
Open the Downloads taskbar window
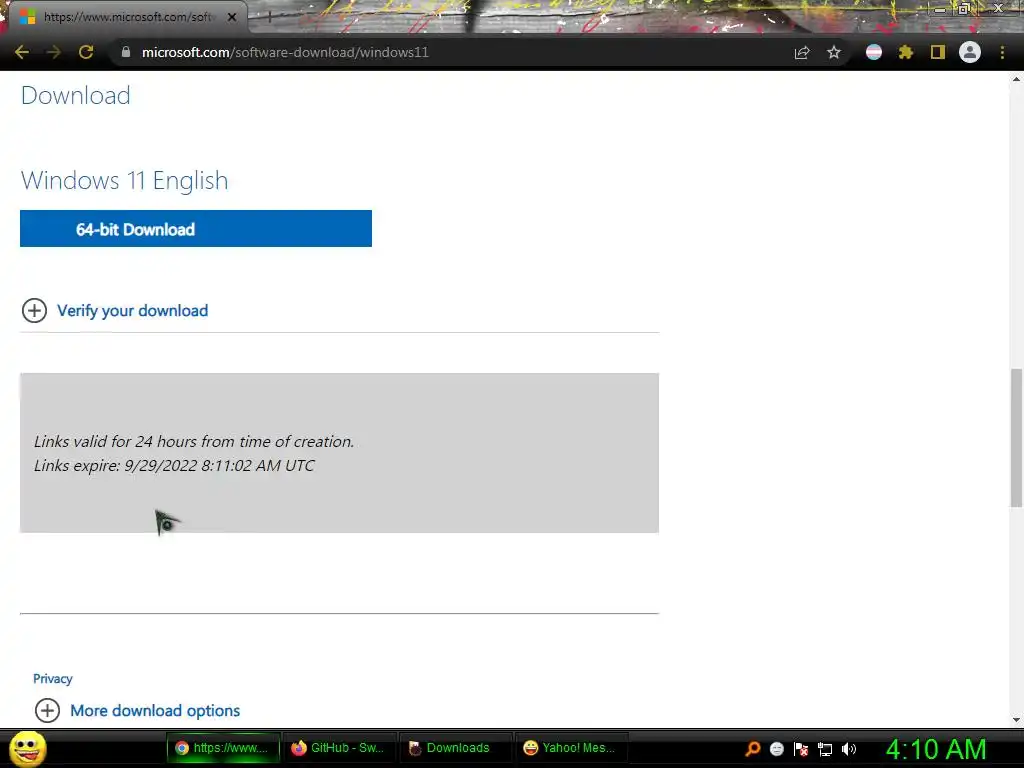pyautogui.click(x=455, y=748)
